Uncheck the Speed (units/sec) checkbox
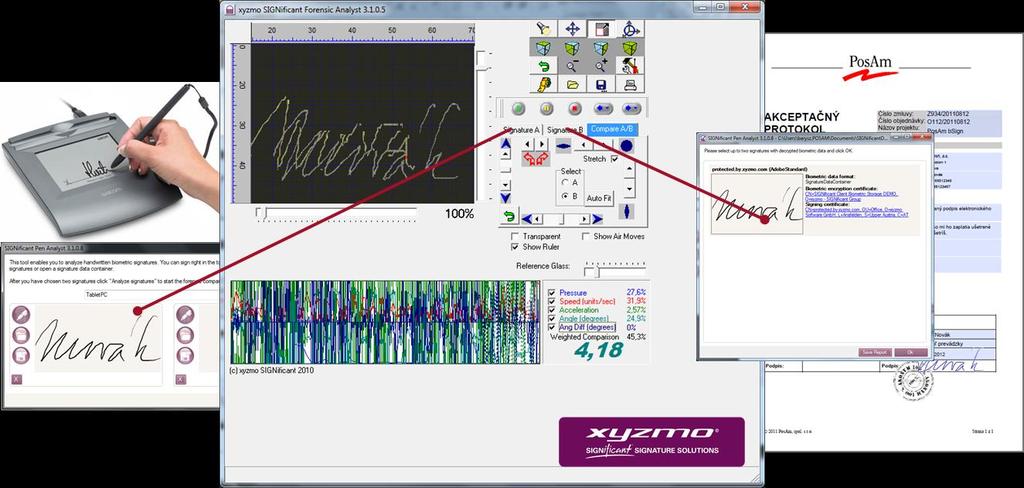 (x=552, y=301)
